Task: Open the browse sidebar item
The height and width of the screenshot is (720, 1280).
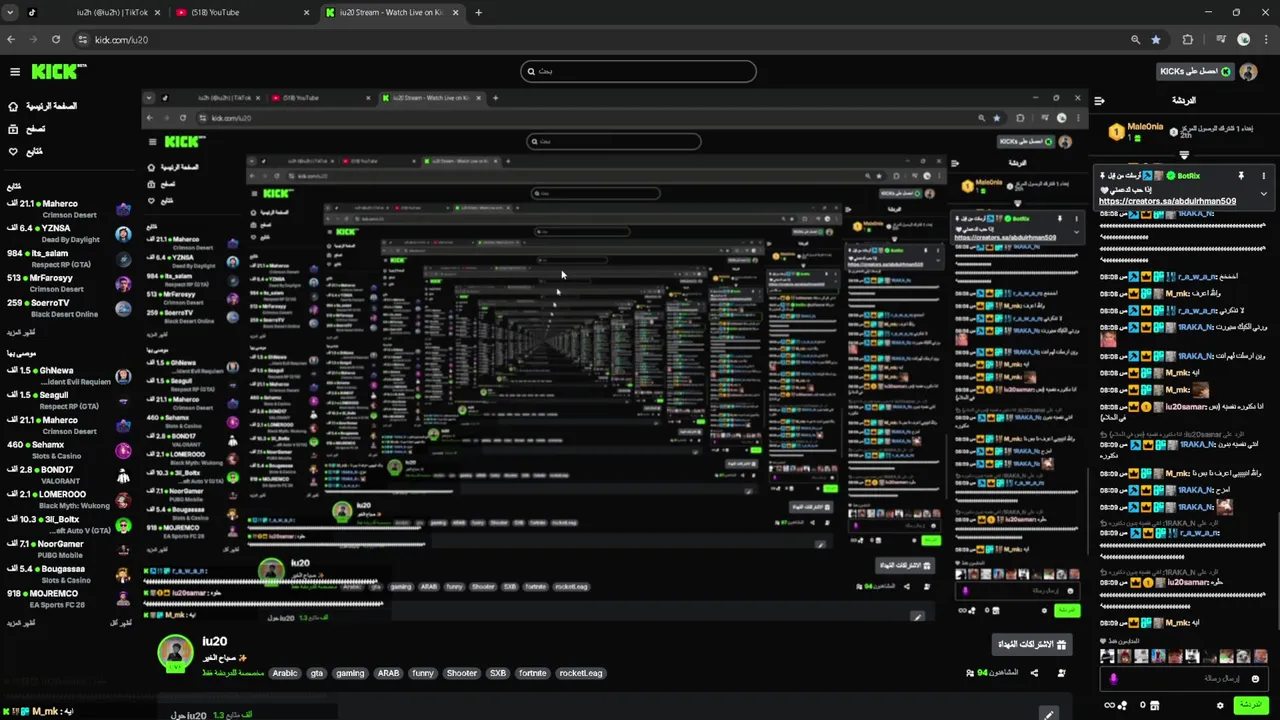Action: coord(27,129)
